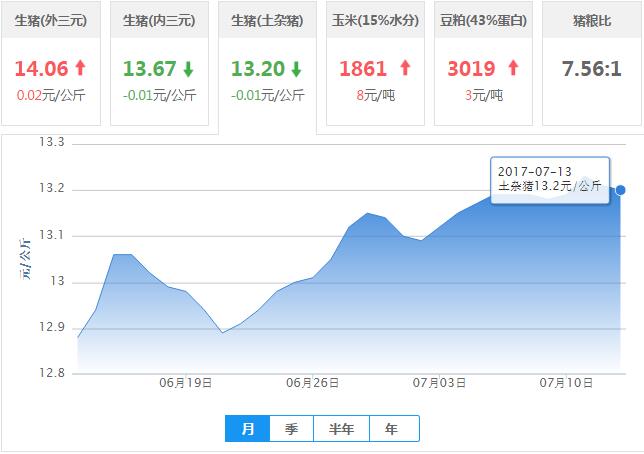Click y-axis label 13
Image resolution: width=644 pixels, height=454 pixels.
(58, 281)
